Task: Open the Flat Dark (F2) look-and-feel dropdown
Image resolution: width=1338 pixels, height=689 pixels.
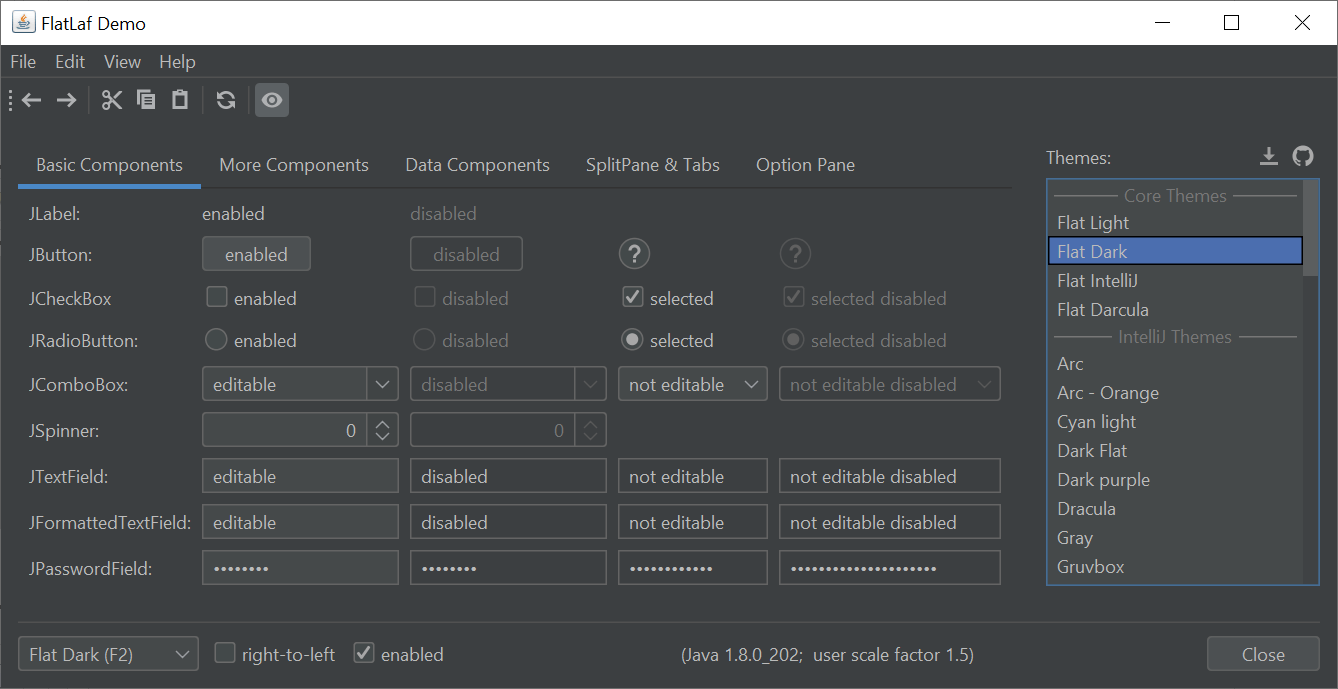Action: (x=108, y=655)
